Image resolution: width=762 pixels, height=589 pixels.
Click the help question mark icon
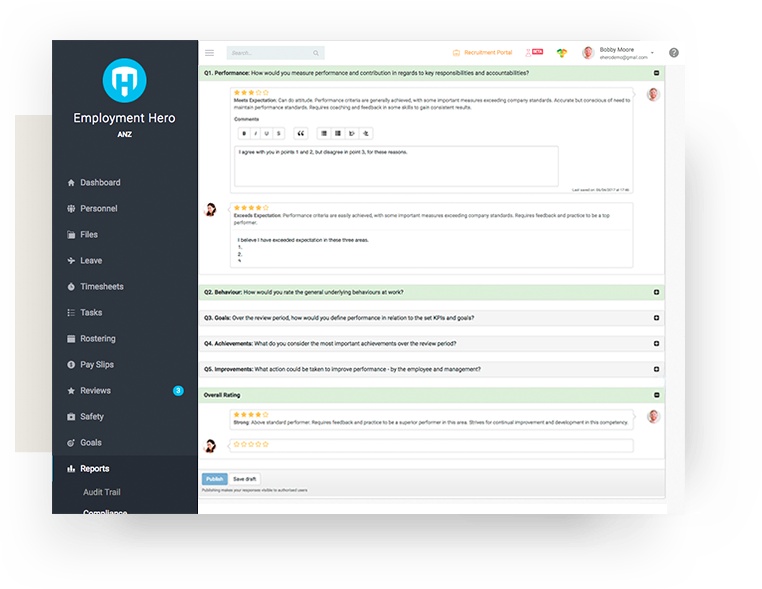[x=674, y=52]
